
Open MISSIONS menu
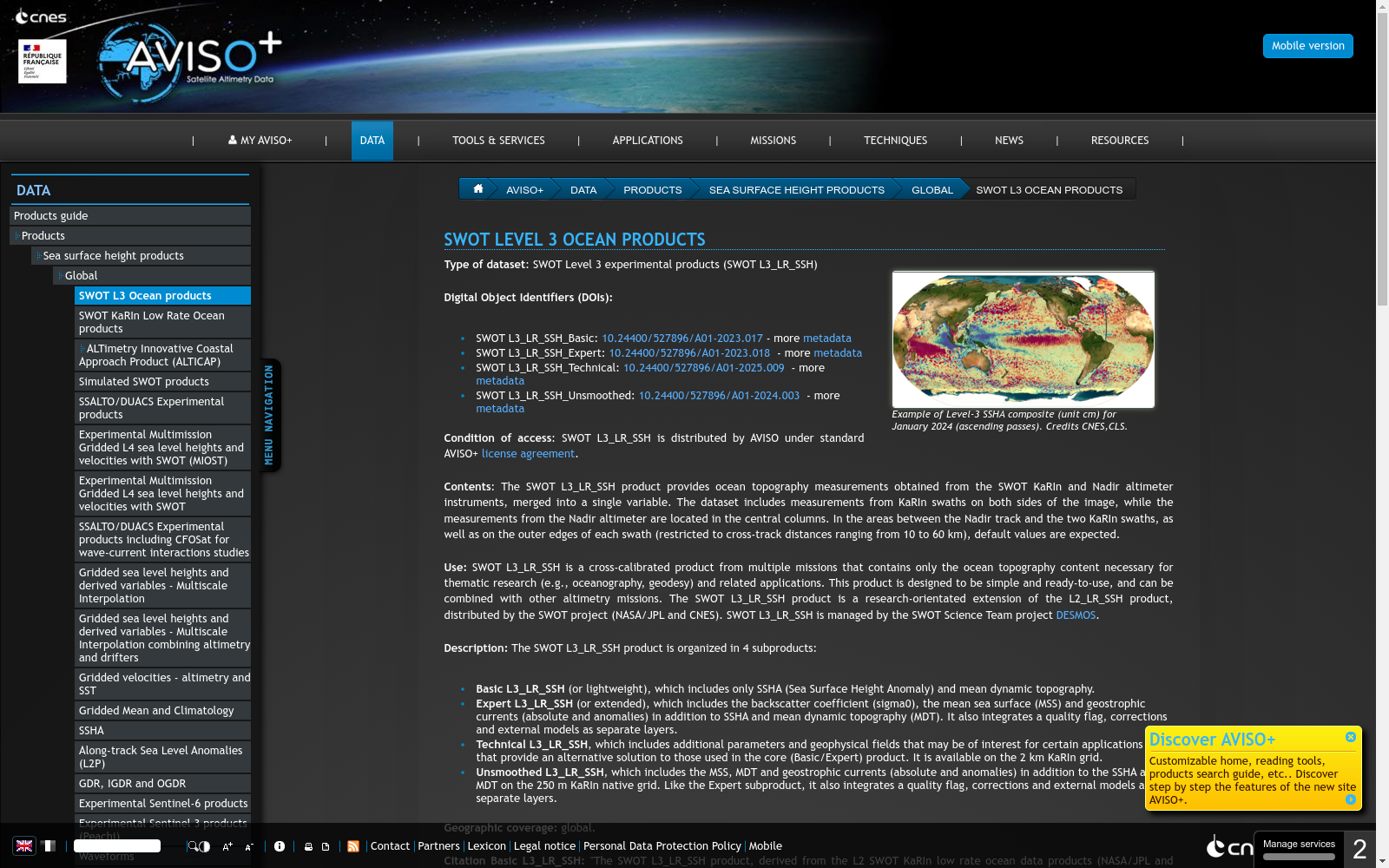(x=773, y=141)
